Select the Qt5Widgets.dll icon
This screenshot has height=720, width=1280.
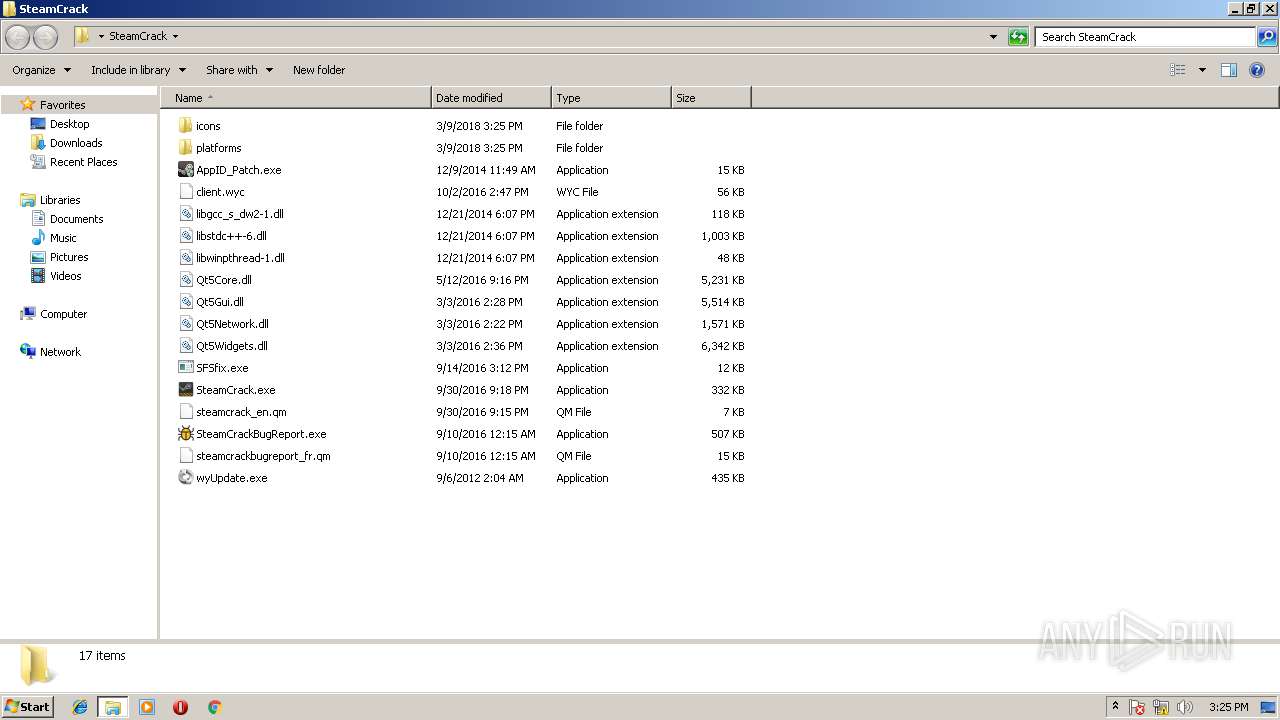[x=185, y=346]
